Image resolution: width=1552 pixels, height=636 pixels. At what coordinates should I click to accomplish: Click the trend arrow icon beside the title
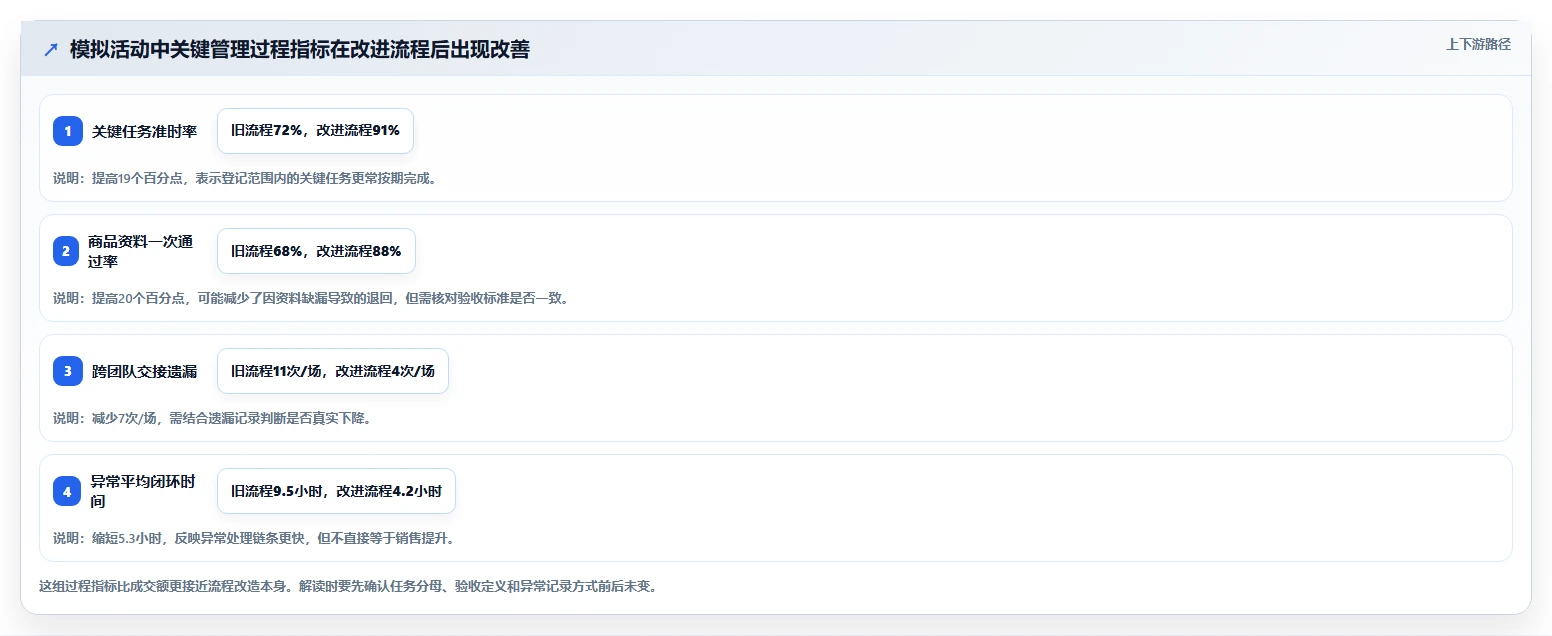[51, 50]
